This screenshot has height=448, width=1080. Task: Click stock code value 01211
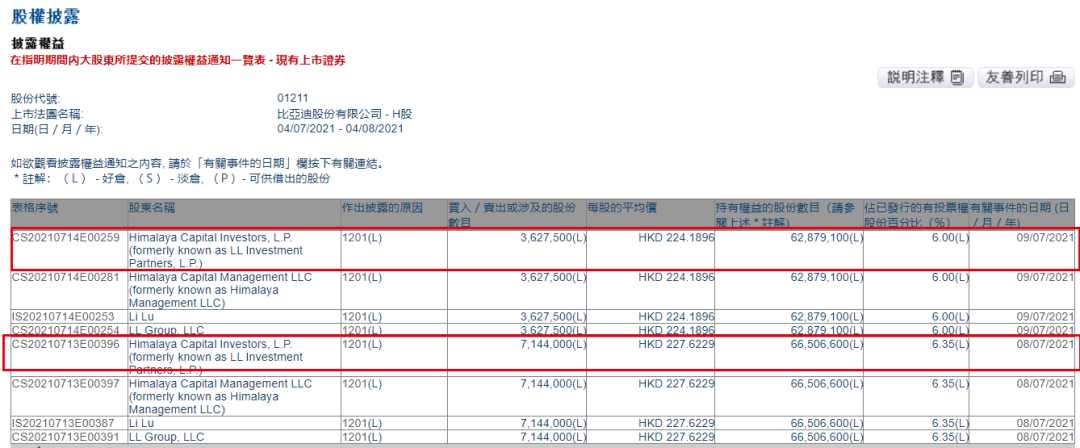(291, 99)
